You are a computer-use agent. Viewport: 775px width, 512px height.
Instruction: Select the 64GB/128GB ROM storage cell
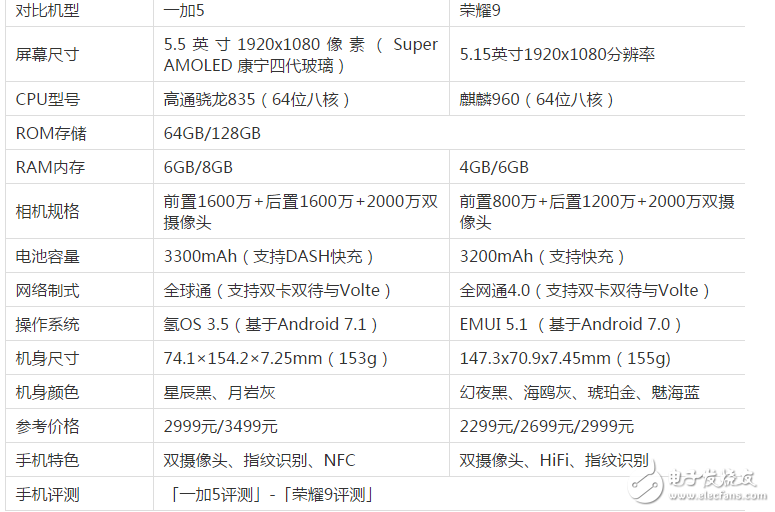(212, 133)
